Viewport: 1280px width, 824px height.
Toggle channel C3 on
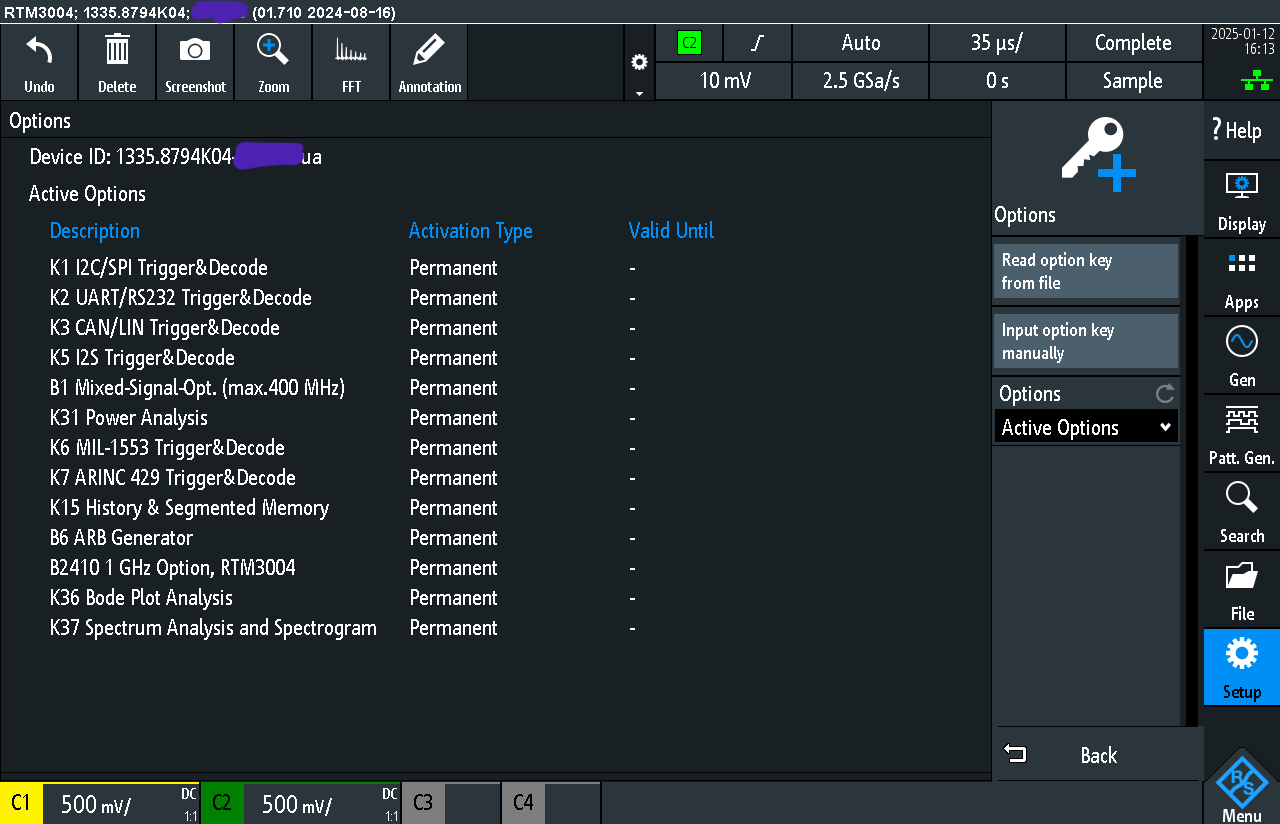(423, 803)
